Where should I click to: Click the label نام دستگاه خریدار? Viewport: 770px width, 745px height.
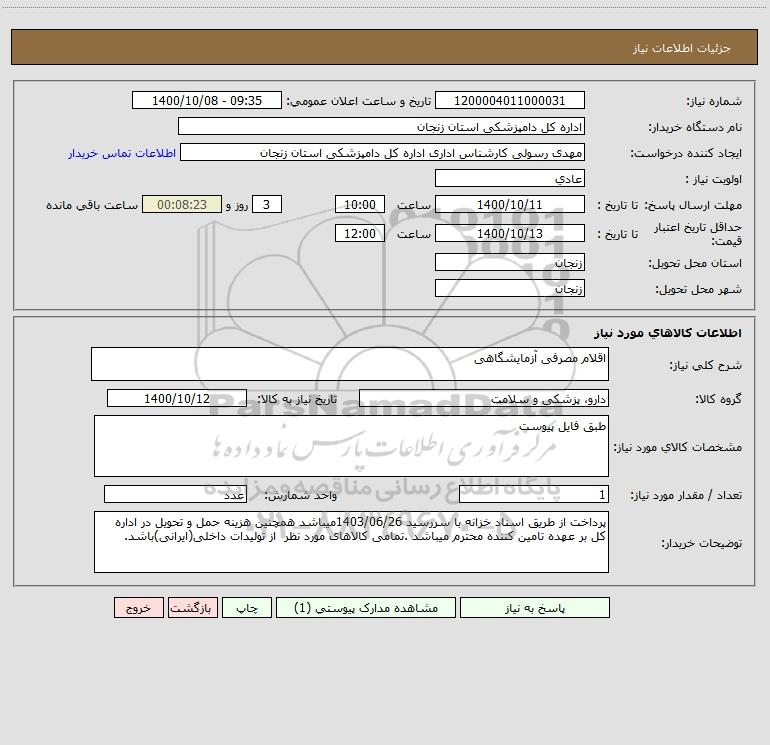point(695,127)
